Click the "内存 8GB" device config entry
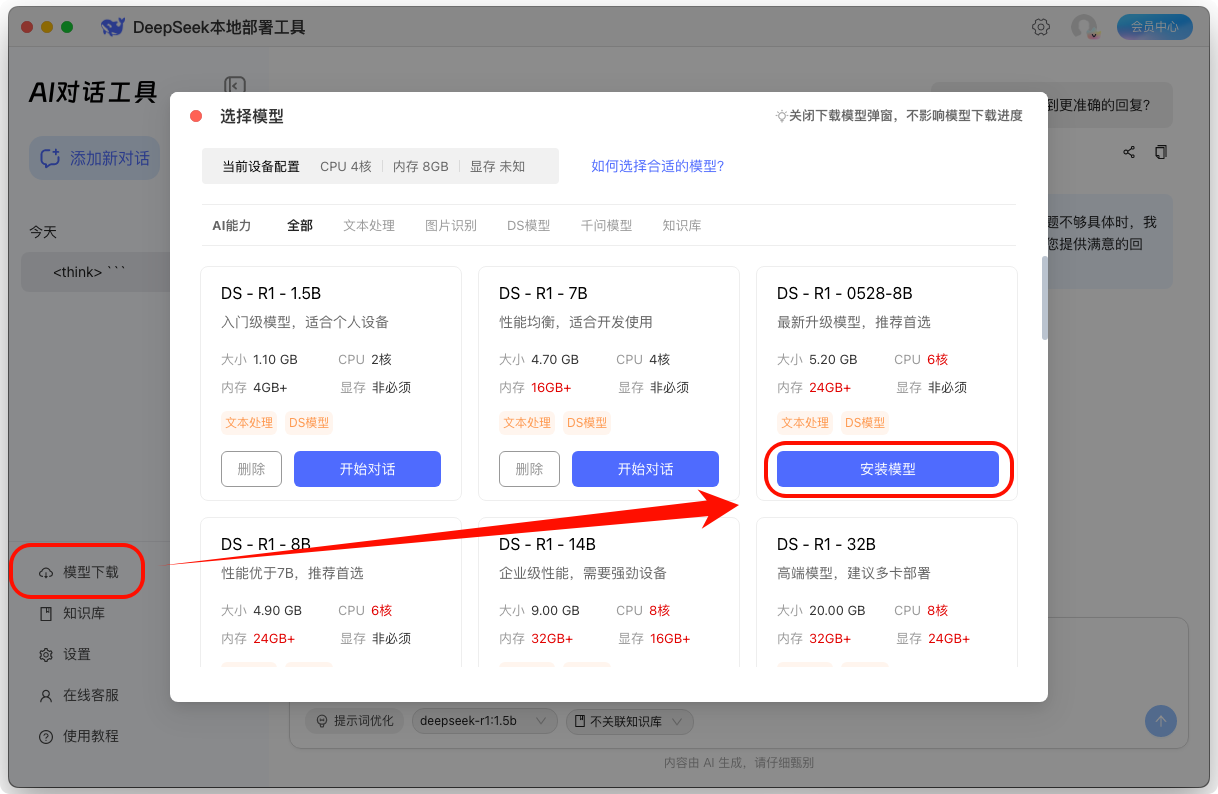This screenshot has height=794, width=1218. point(421,166)
